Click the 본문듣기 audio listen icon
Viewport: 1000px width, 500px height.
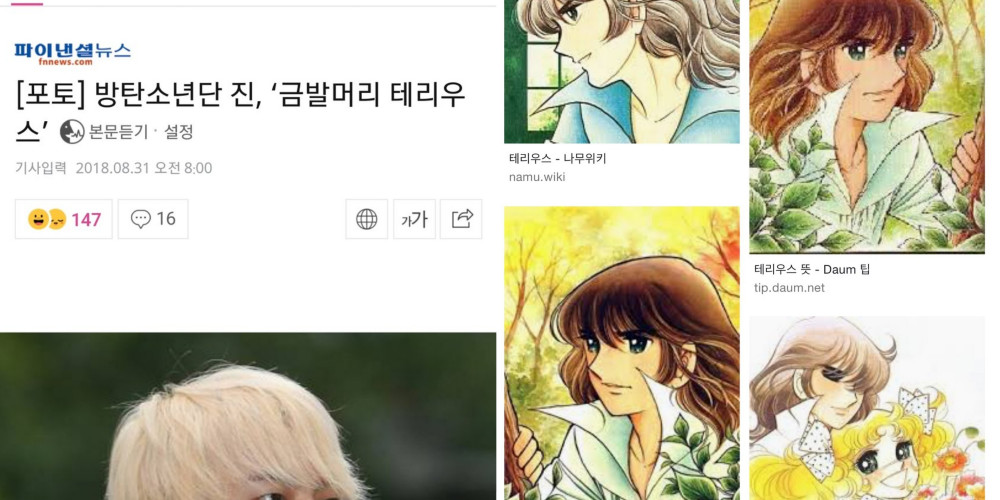pos(72,132)
